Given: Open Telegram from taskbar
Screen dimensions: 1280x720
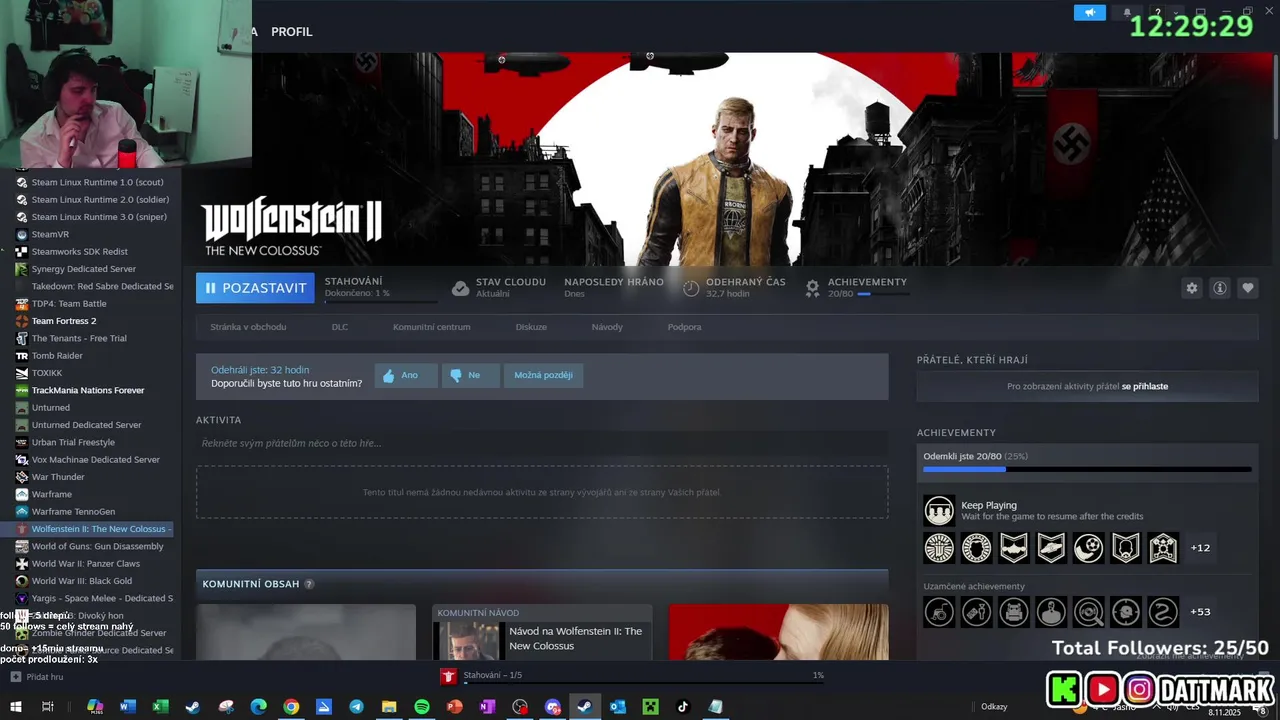Looking at the screenshot, I should pos(356,707).
